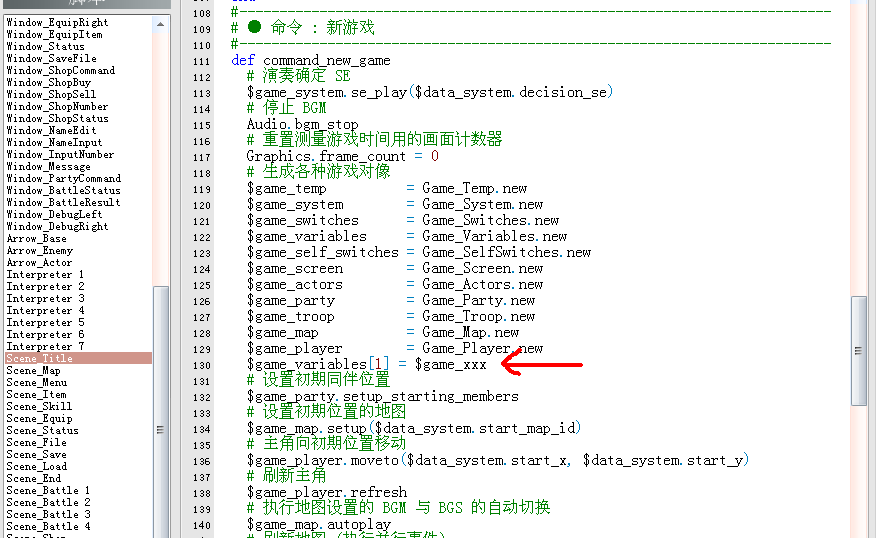Click line number 111 in gutter

[201, 62]
